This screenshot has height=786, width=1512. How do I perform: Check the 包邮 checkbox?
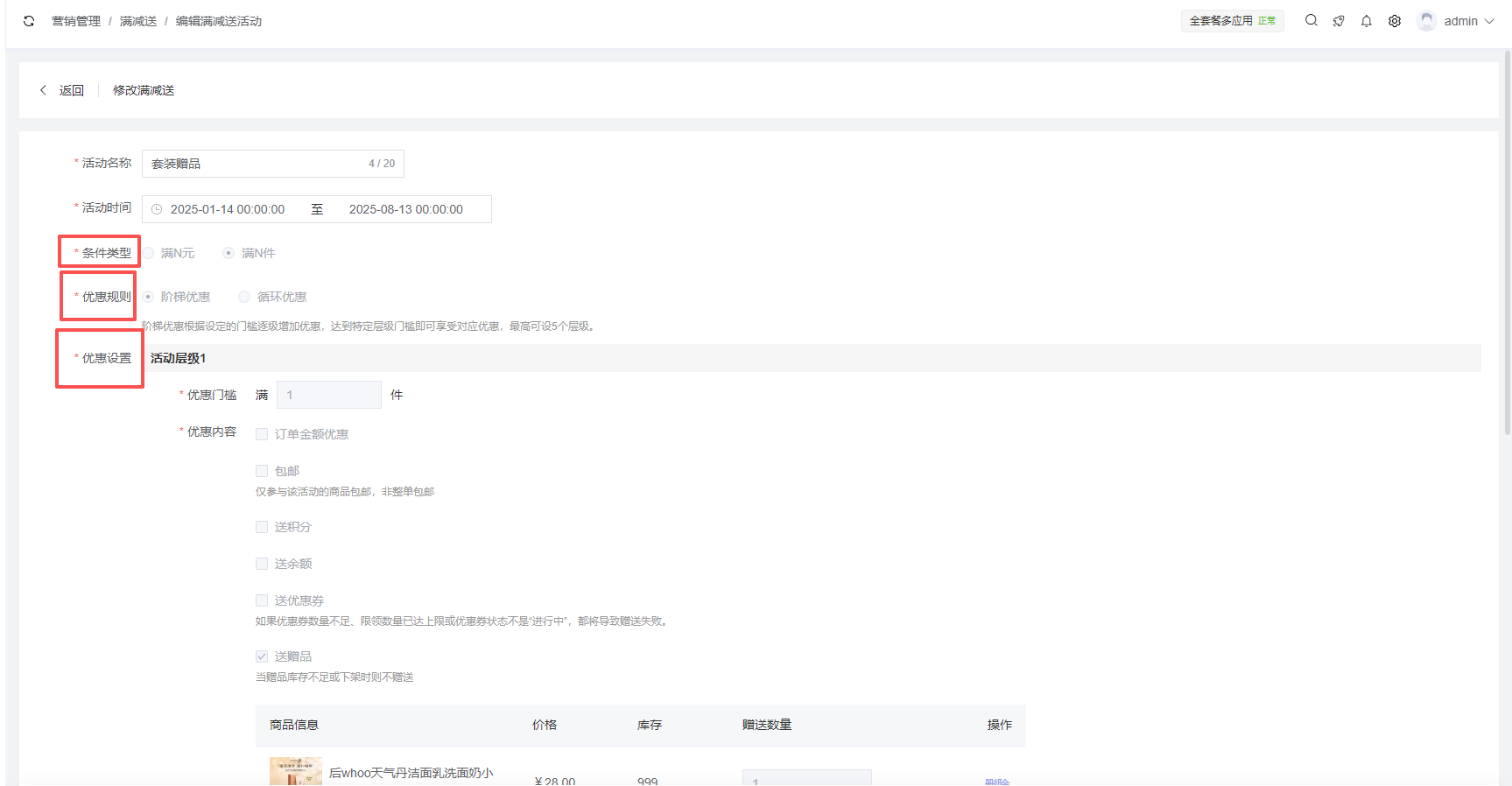click(x=262, y=471)
